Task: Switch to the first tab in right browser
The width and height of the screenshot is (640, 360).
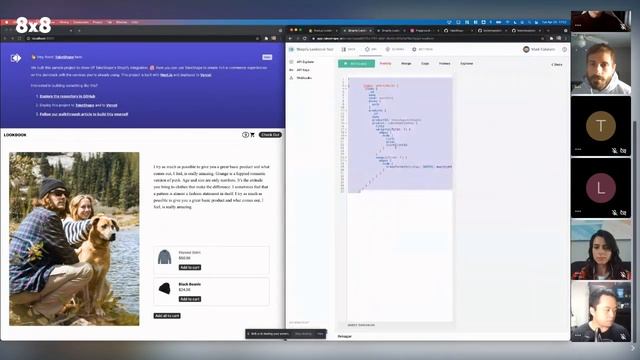Action: click(322, 31)
